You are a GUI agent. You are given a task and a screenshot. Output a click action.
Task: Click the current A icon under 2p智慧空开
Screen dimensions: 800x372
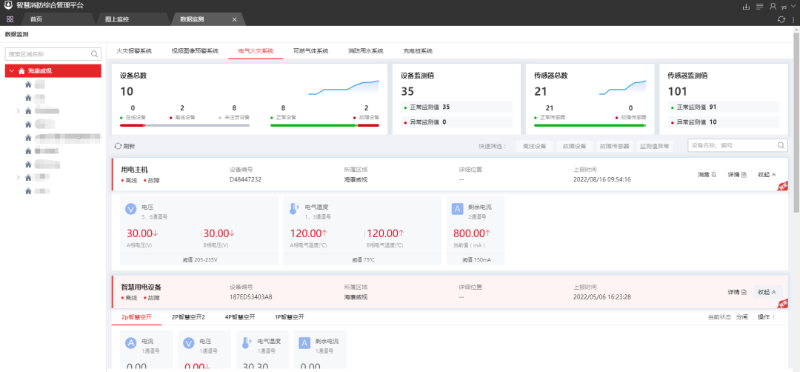pos(131,343)
